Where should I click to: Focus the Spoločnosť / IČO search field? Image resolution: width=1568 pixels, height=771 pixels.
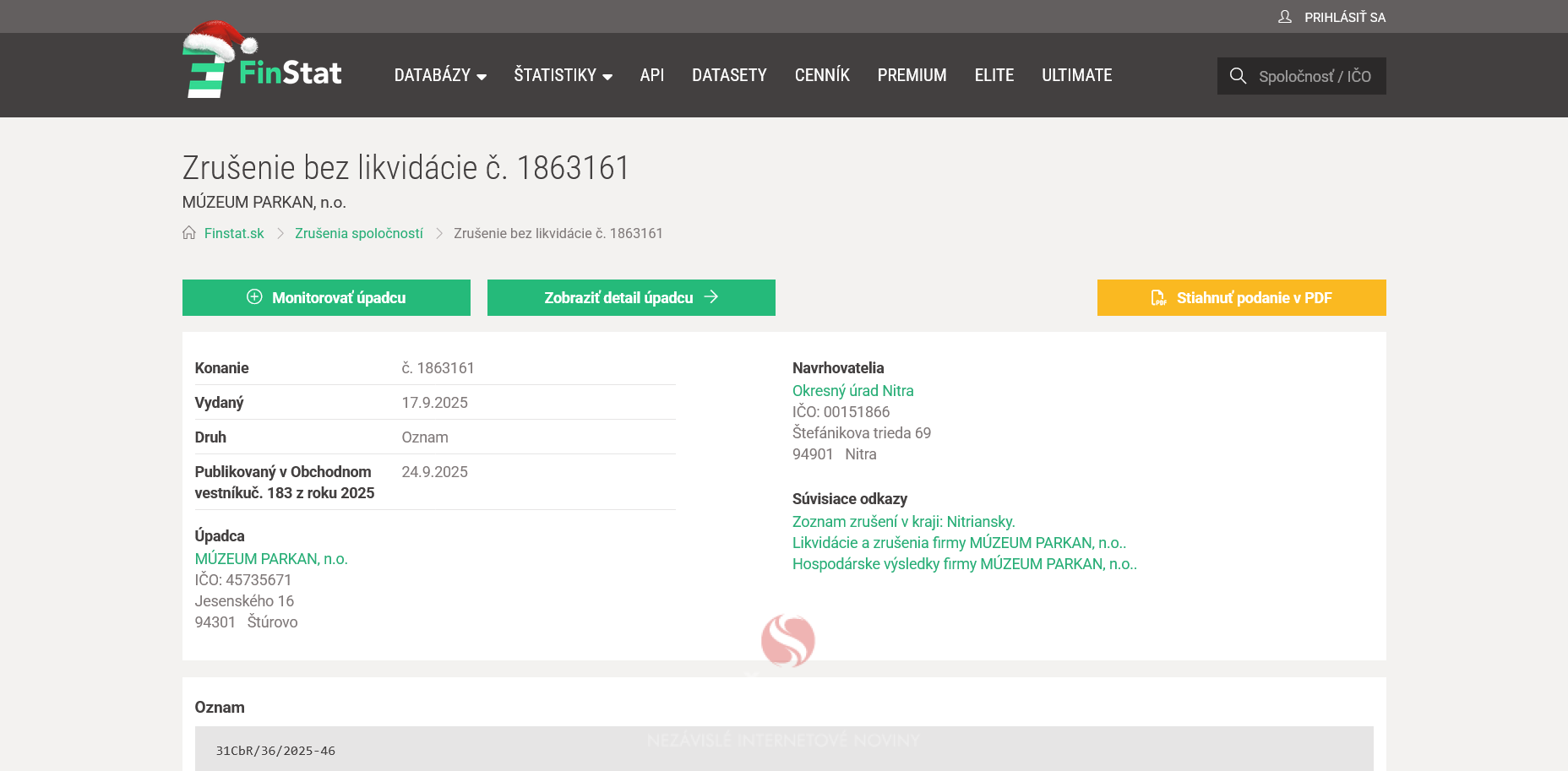pyautogui.click(x=1314, y=76)
